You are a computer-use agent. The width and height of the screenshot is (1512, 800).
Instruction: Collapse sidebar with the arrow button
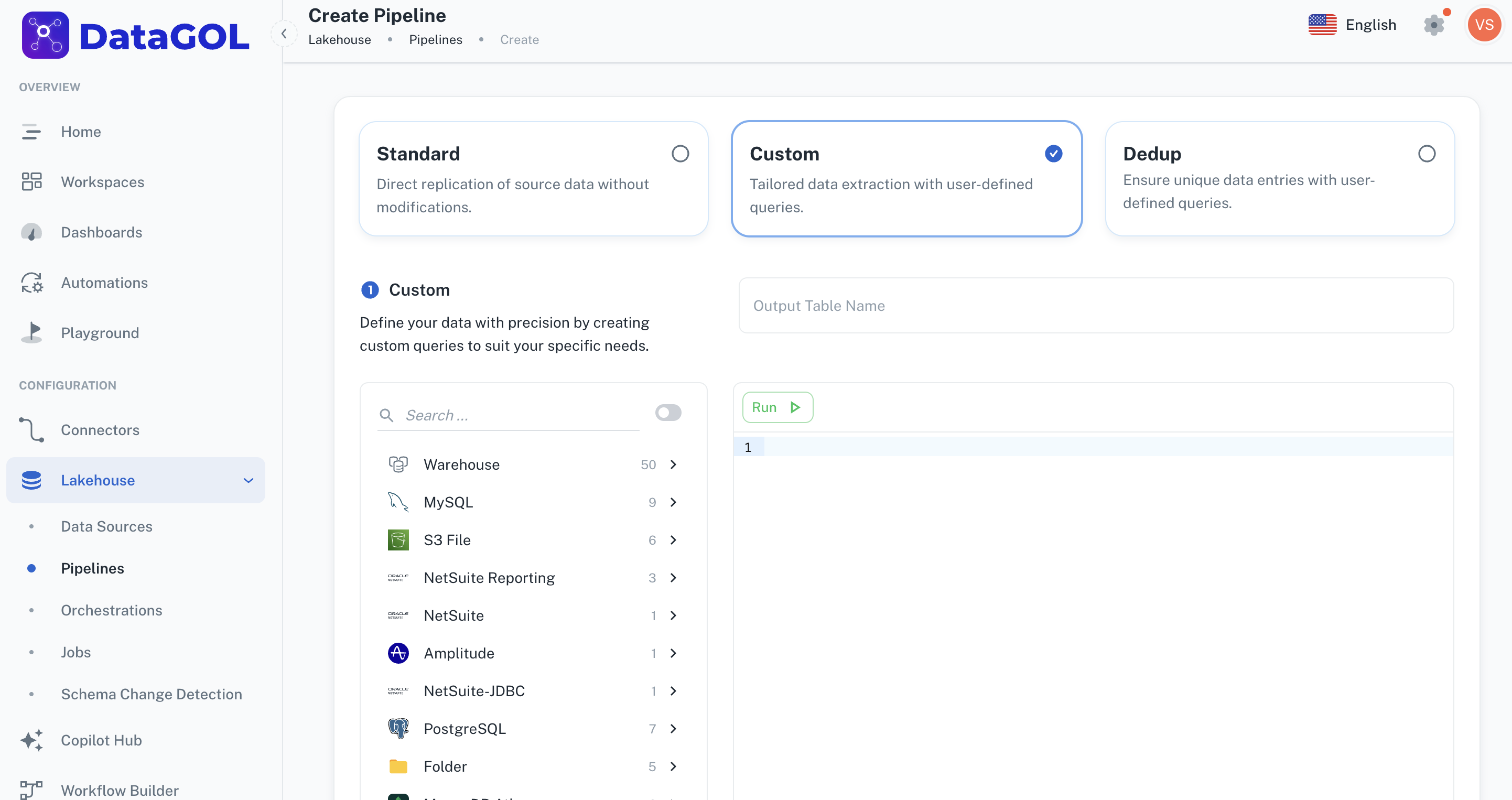284,34
